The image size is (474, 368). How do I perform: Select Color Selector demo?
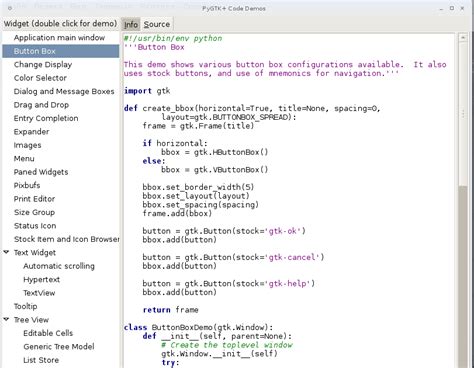pyautogui.click(x=61, y=78)
